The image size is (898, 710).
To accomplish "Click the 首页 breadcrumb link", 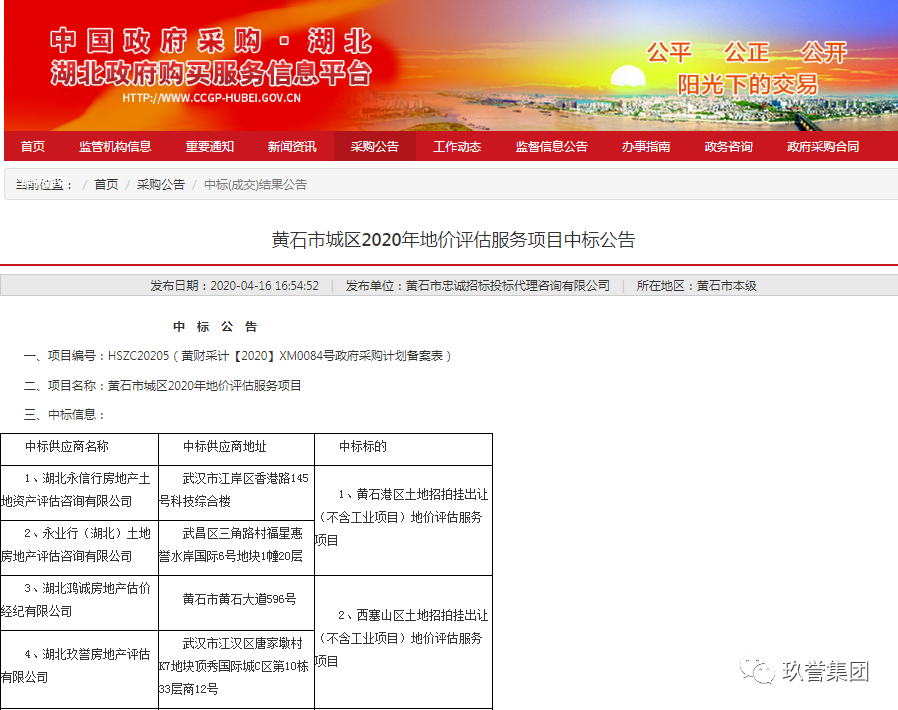I will point(109,184).
